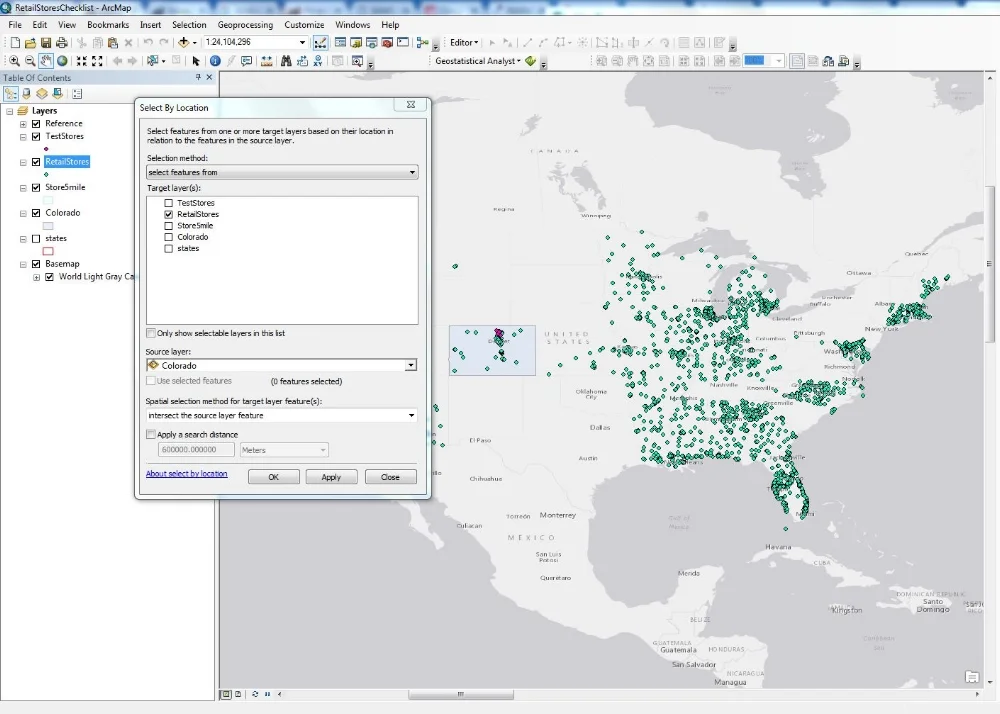1000x714 pixels.
Task: Toggle visibility of TestStores layer in Table Of Contents
Action: point(36,136)
